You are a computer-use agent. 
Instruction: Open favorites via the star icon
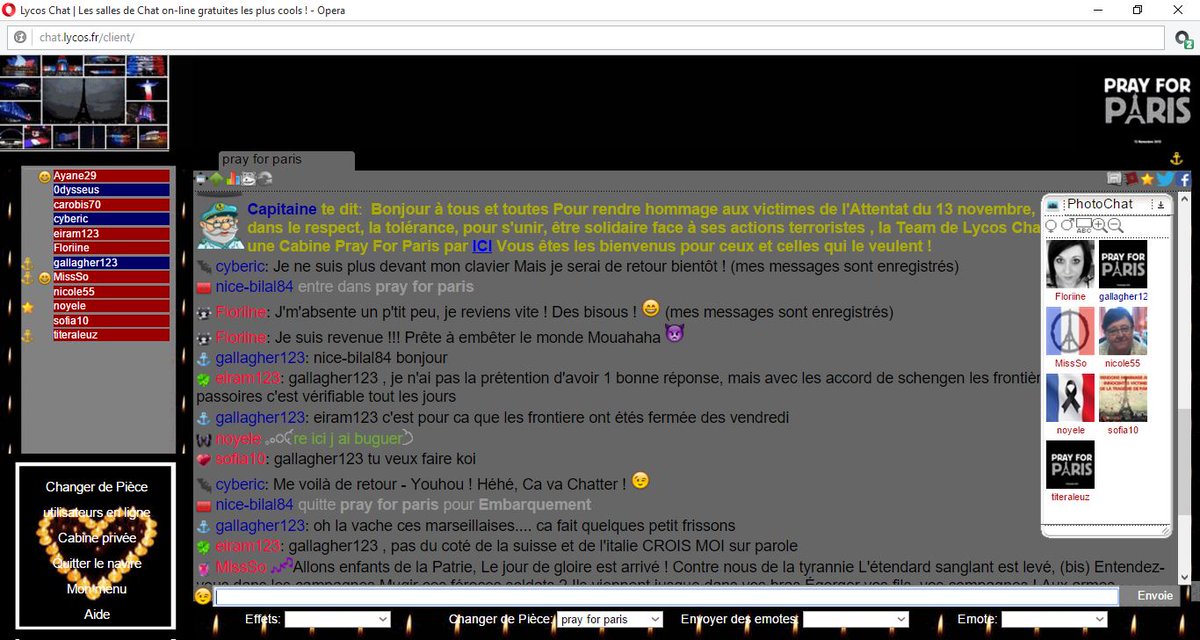coord(1146,177)
